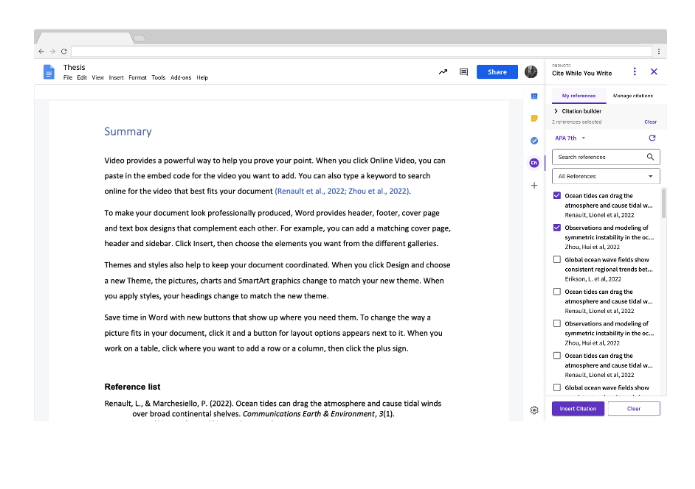Viewport: 695px width, 489px height.
Task: Open the comment history icon
Action: point(464,72)
